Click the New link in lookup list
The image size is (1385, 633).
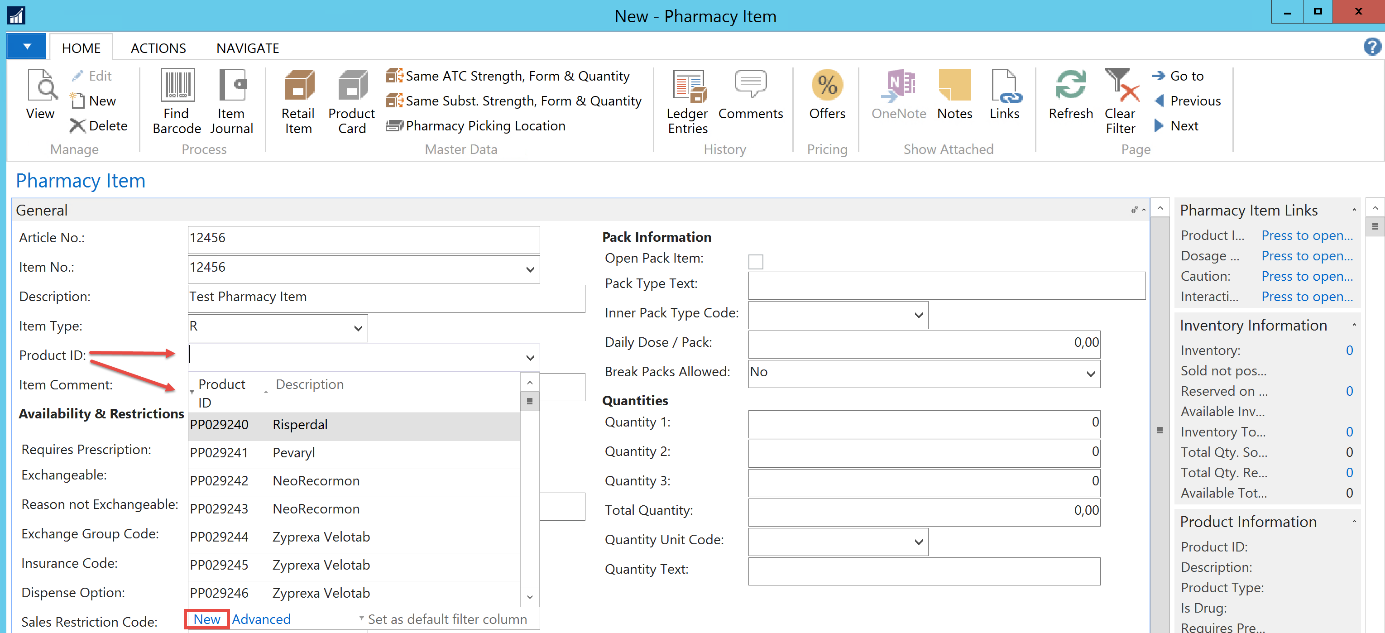point(207,619)
